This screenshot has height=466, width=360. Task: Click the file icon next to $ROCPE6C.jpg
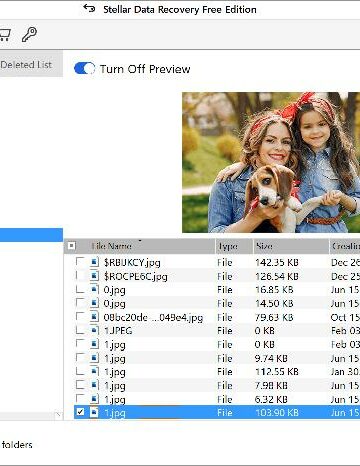coord(94,276)
